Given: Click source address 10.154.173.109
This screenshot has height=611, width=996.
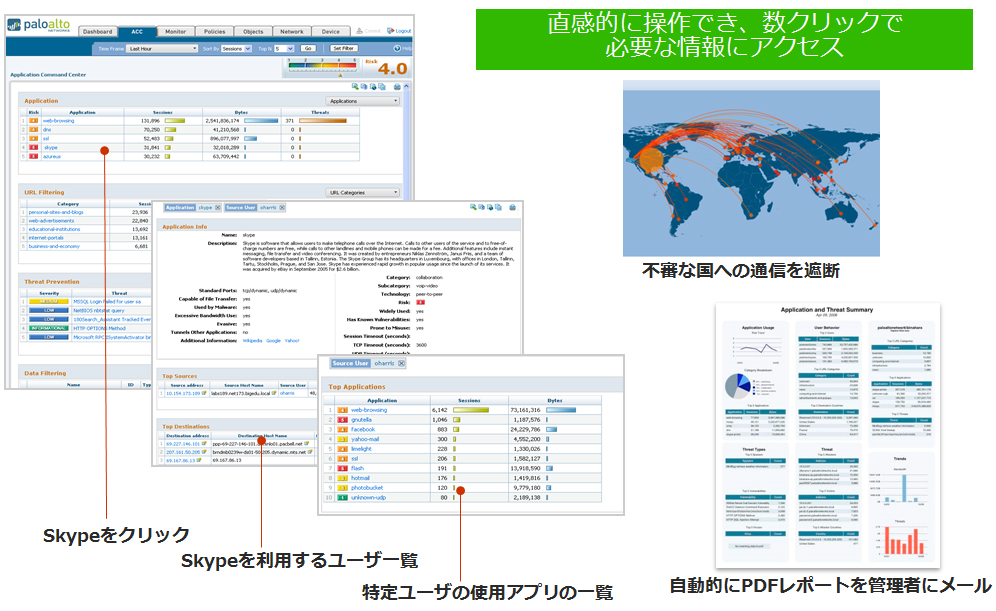Looking at the screenshot, I should tap(183, 394).
